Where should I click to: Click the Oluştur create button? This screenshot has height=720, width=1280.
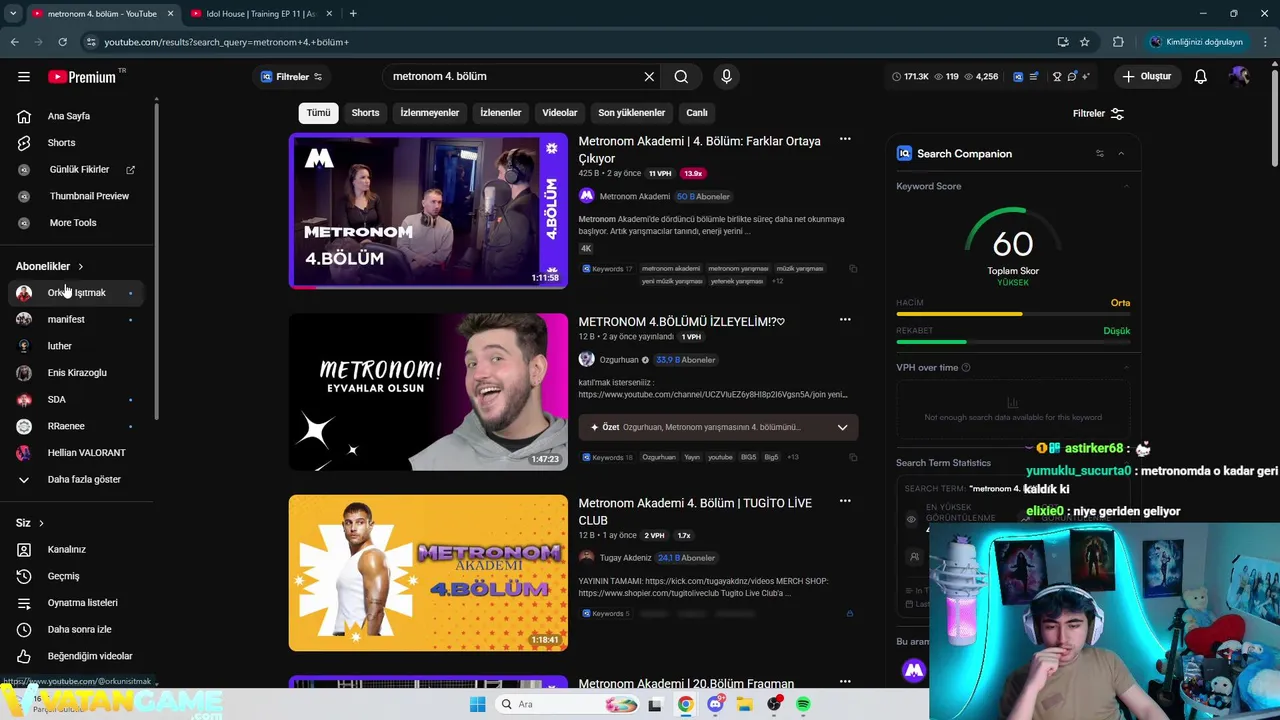(x=1146, y=76)
